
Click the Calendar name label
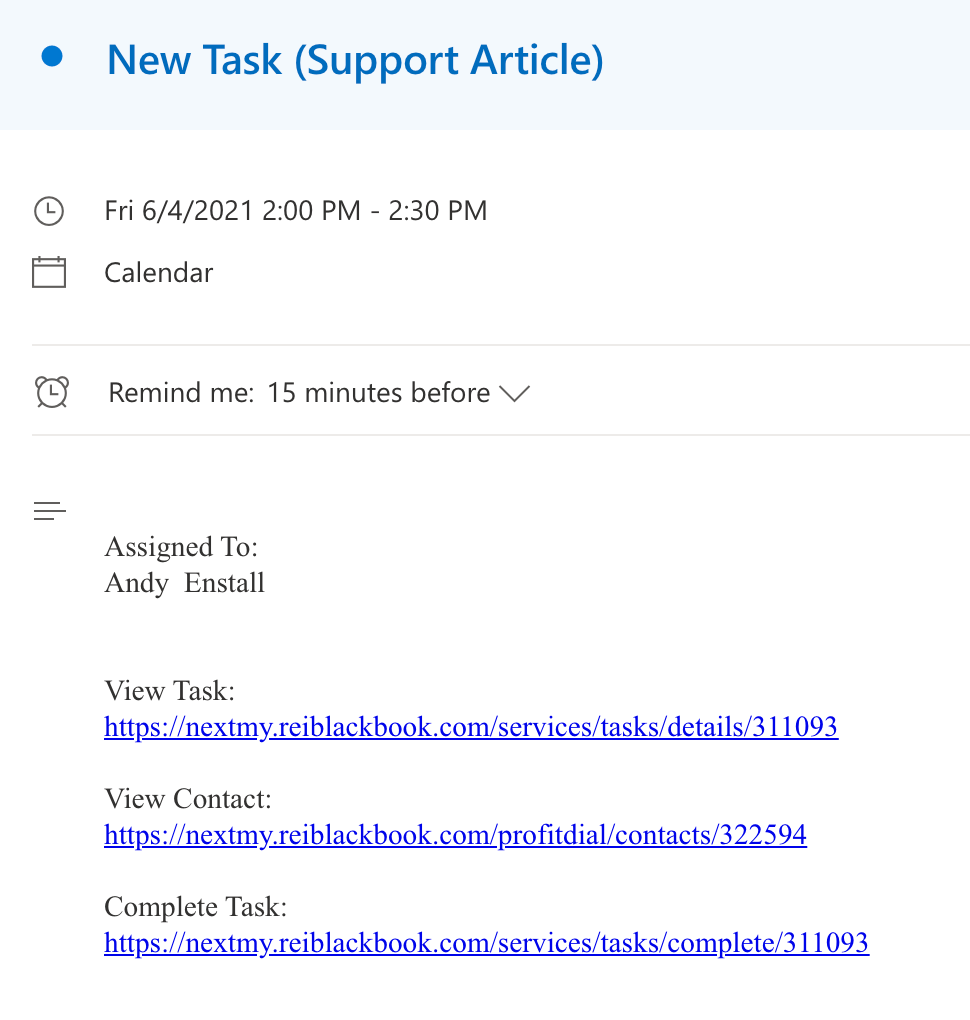159,273
